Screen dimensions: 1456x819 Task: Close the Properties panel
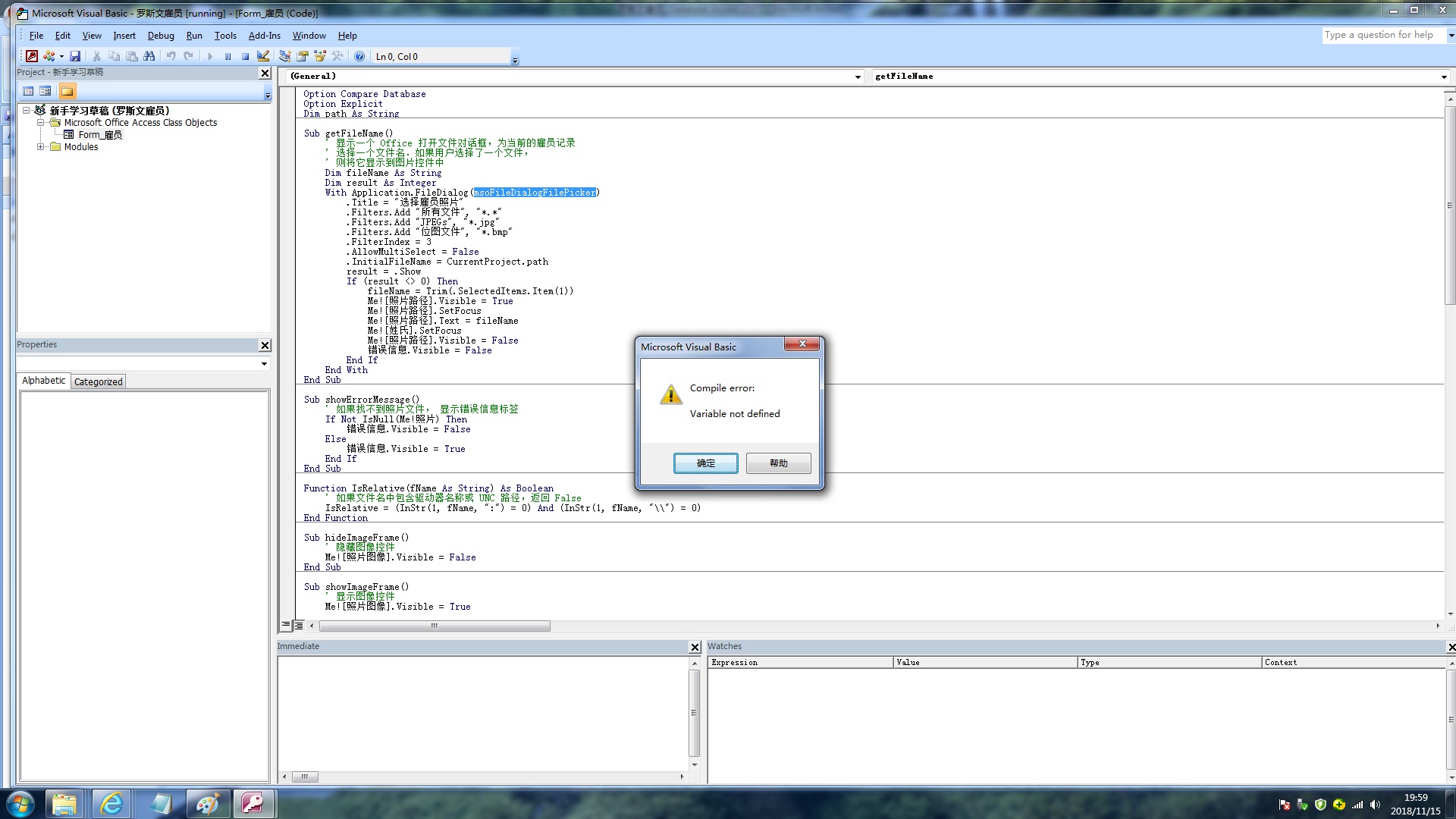coord(265,345)
